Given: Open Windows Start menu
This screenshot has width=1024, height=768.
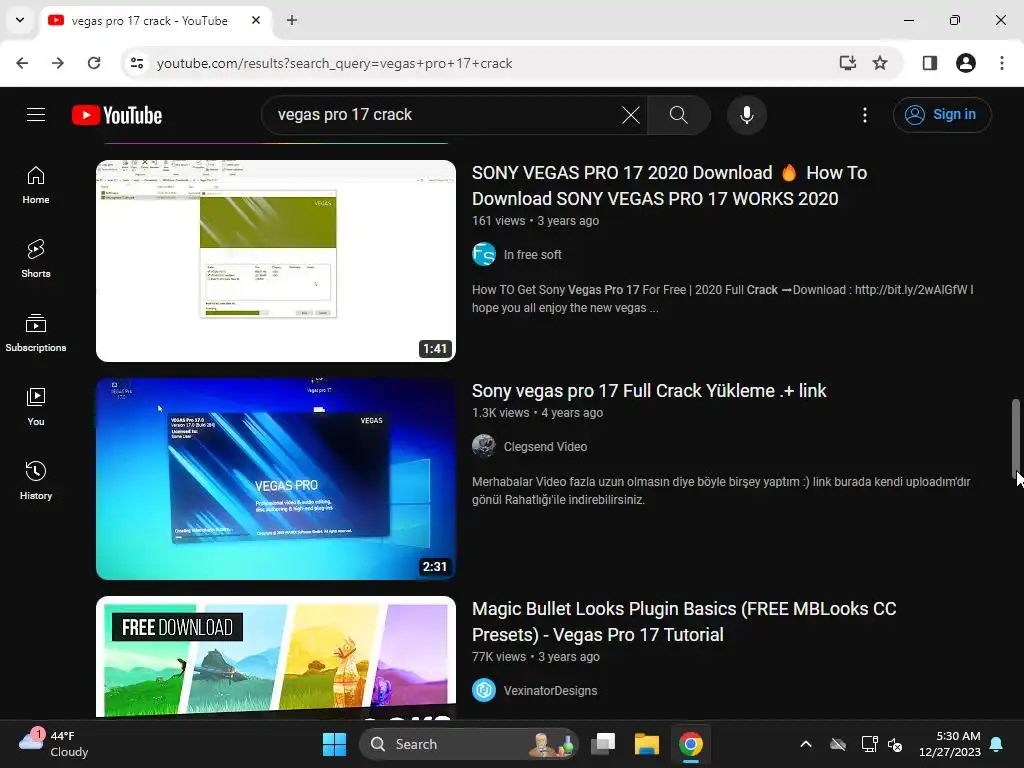Looking at the screenshot, I should point(334,744).
